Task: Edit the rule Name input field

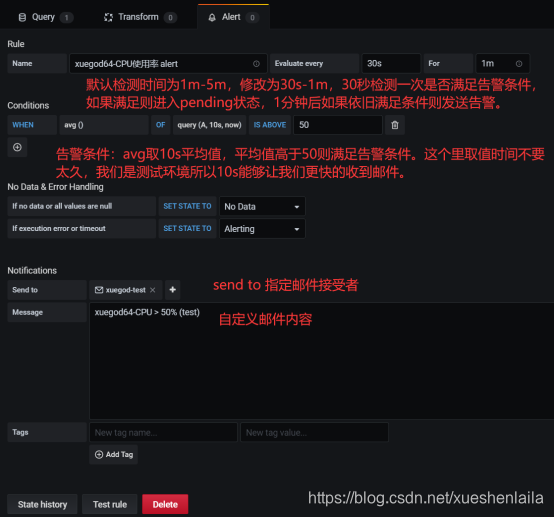Action: pos(168,64)
